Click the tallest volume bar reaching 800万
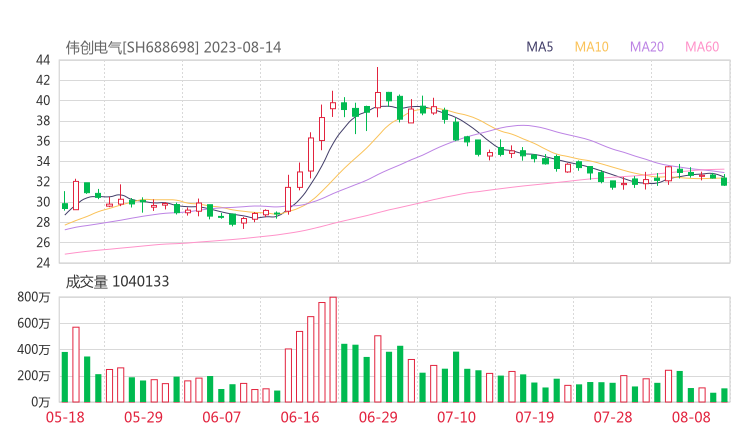This screenshot has height=440, width=740. click(x=333, y=350)
